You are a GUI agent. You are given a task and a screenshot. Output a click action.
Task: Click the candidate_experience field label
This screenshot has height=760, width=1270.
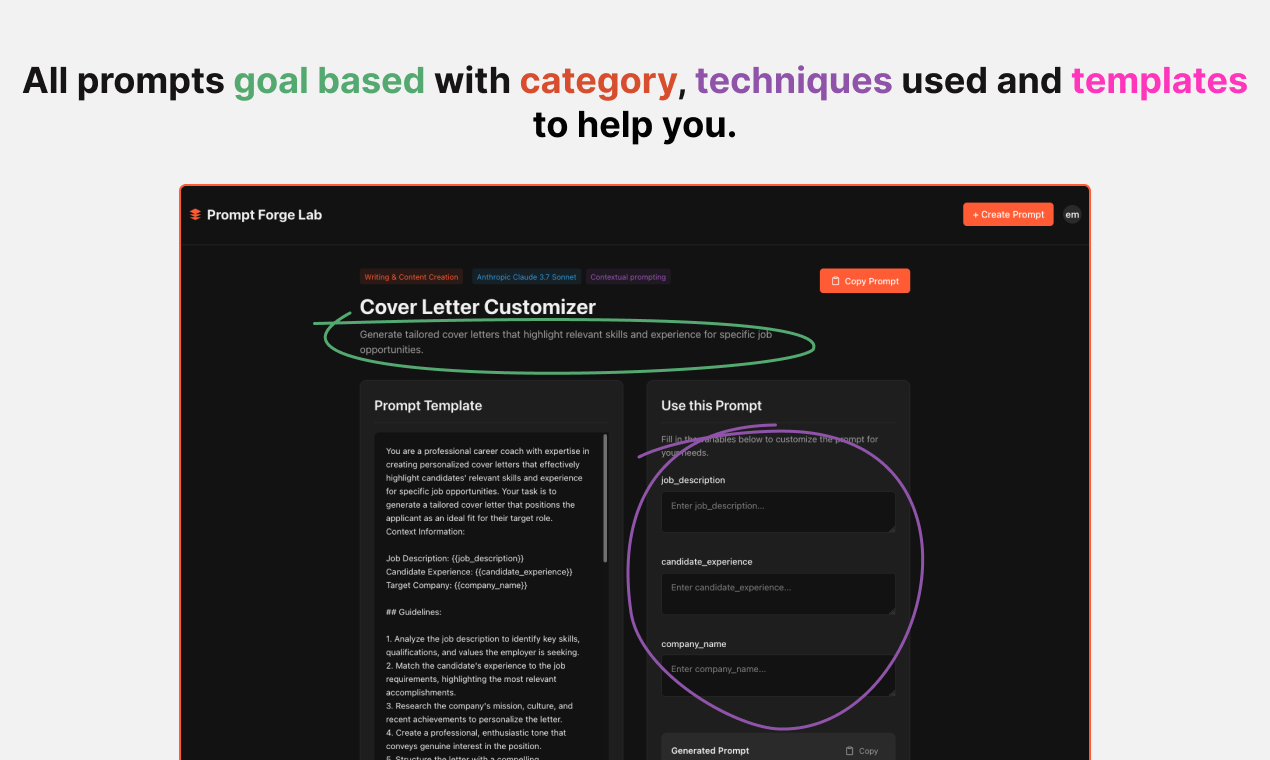(x=707, y=562)
